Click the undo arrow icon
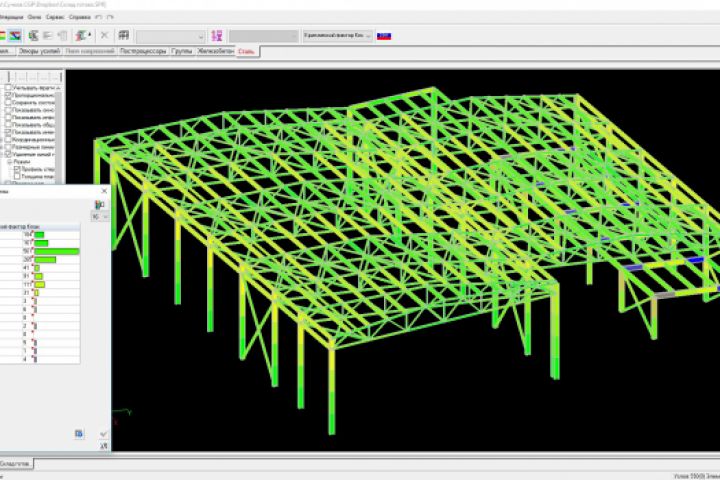This screenshot has width=720, height=480. click(x=98, y=17)
